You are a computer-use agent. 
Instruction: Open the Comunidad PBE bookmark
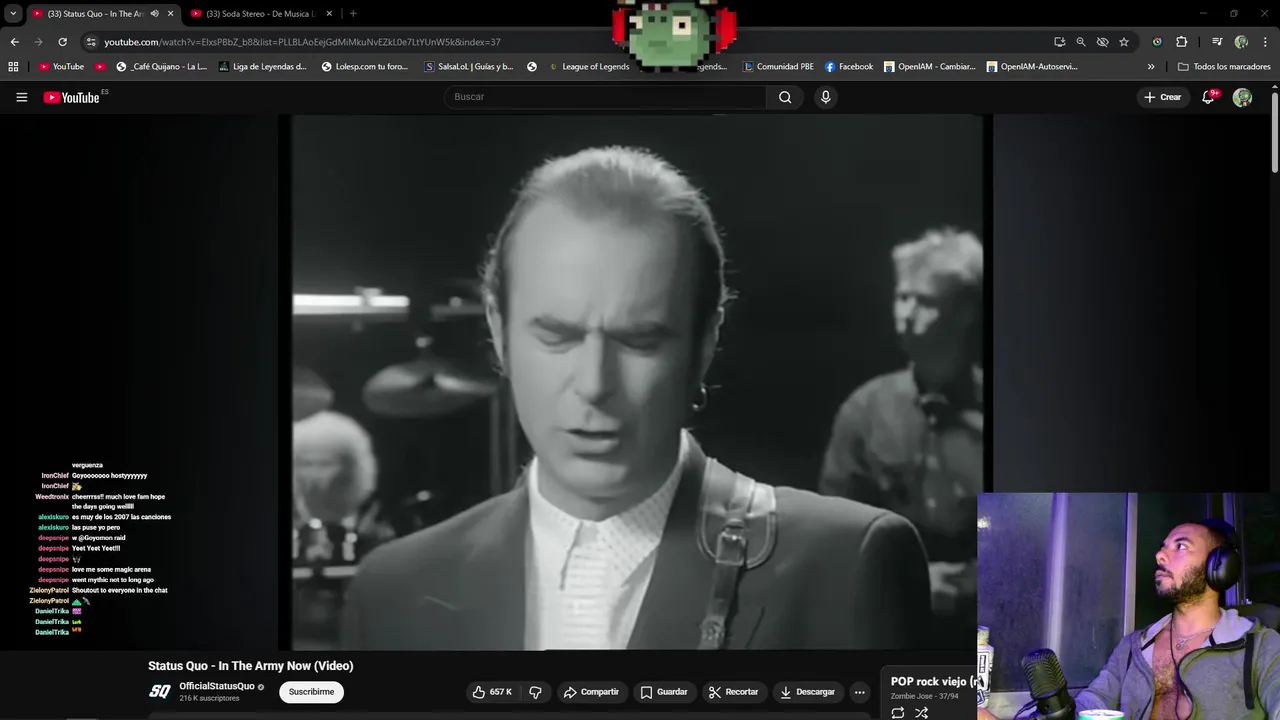[x=778, y=67]
